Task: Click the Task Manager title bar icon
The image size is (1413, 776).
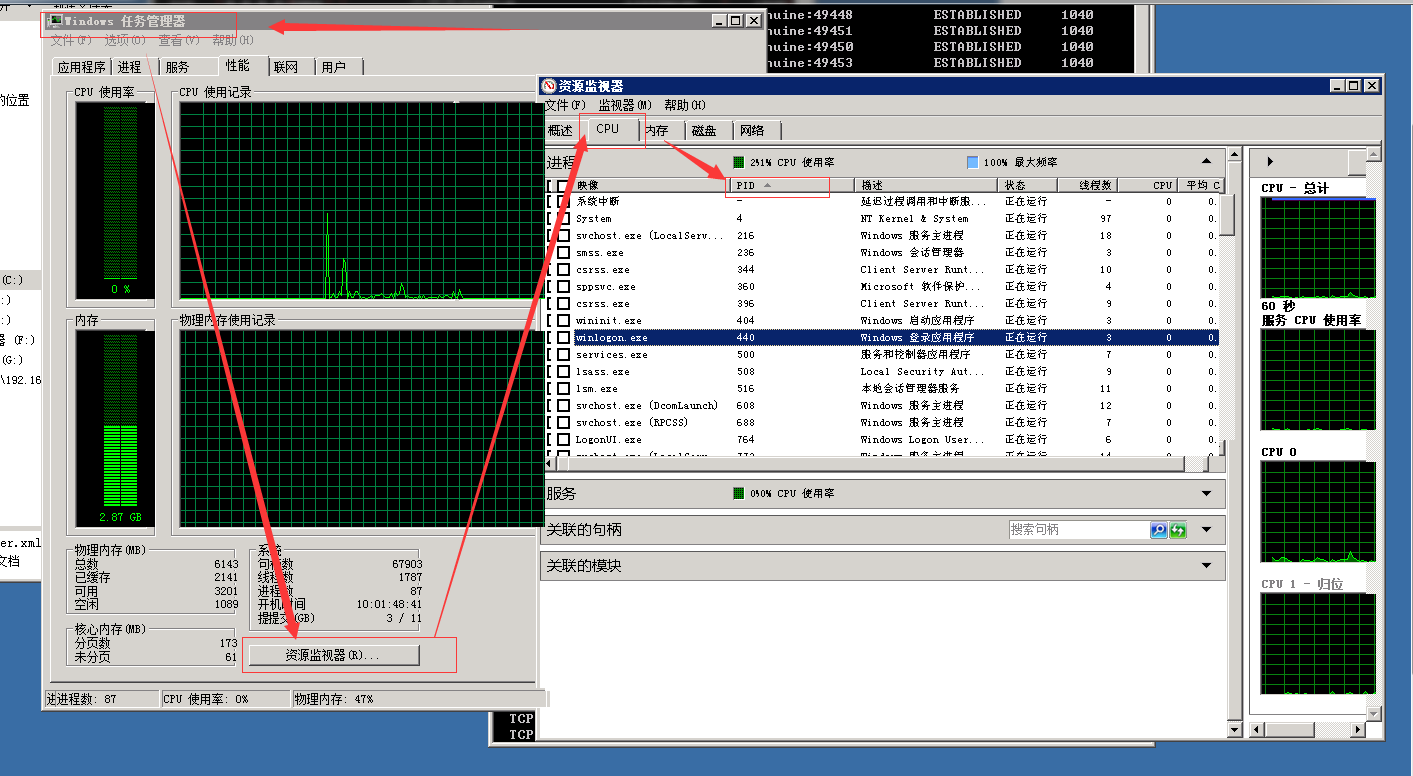Action: point(56,20)
